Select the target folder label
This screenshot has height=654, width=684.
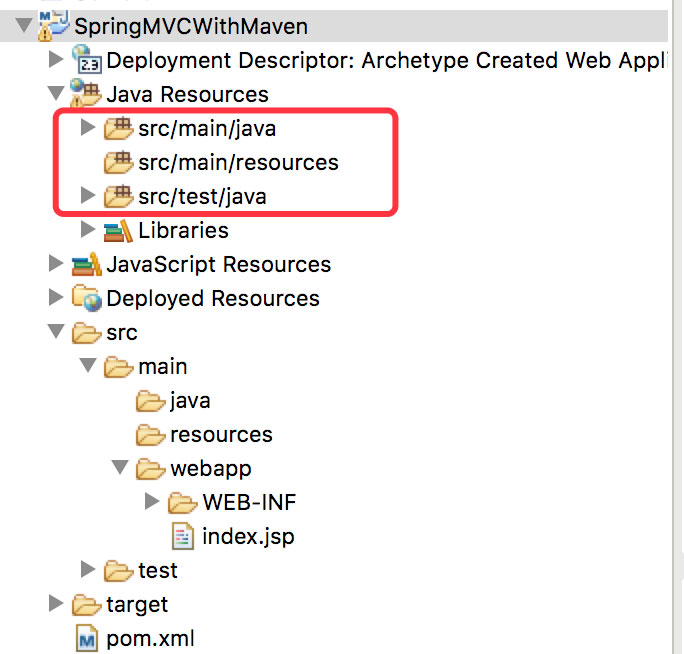[x=137, y=606]
